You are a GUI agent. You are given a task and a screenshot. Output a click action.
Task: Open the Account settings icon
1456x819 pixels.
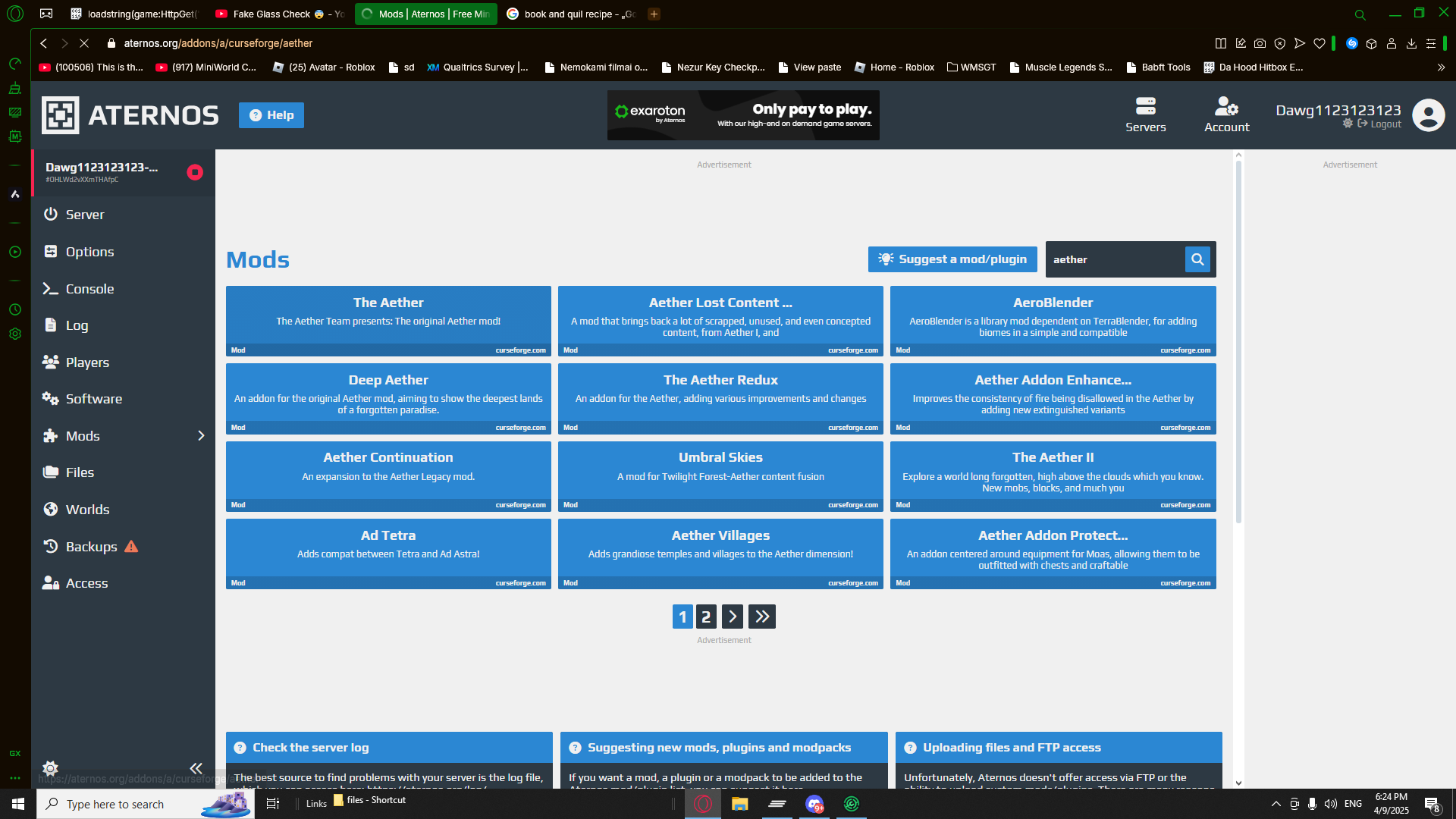(x=1226, y=115)
